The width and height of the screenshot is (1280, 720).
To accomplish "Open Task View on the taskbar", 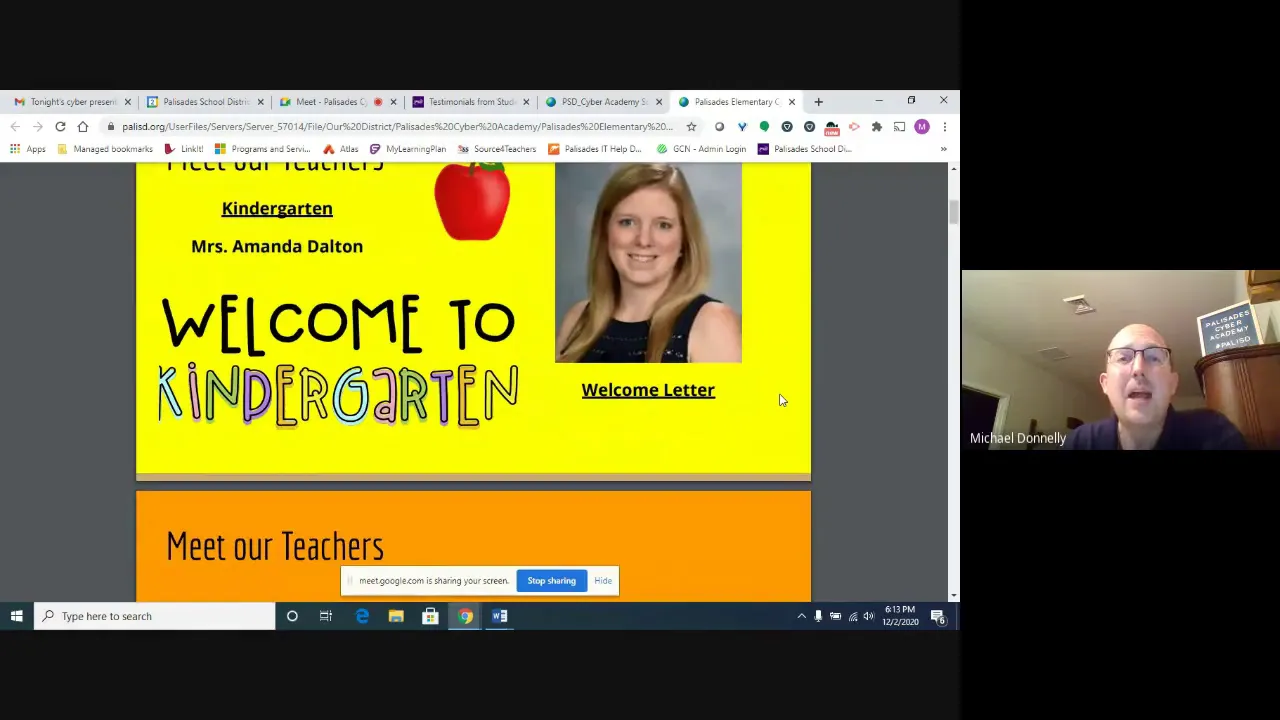I will click(x=326, y=616).
